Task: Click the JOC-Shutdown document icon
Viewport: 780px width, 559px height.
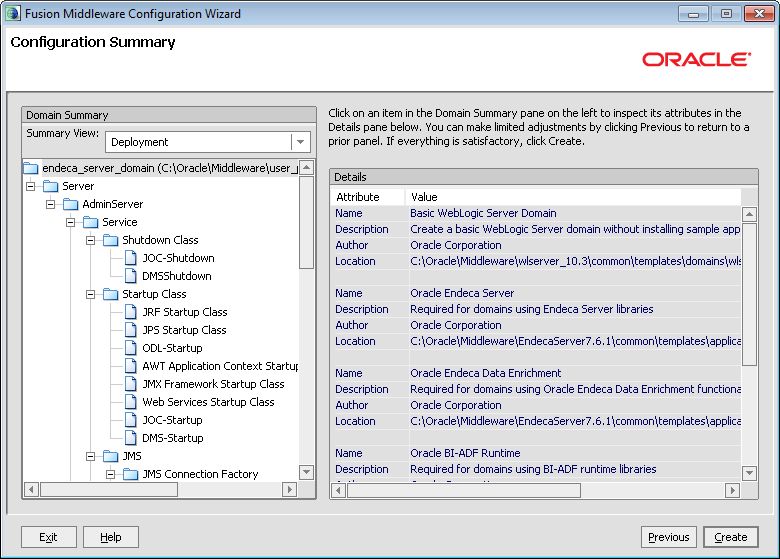Action: pos(130,258)
